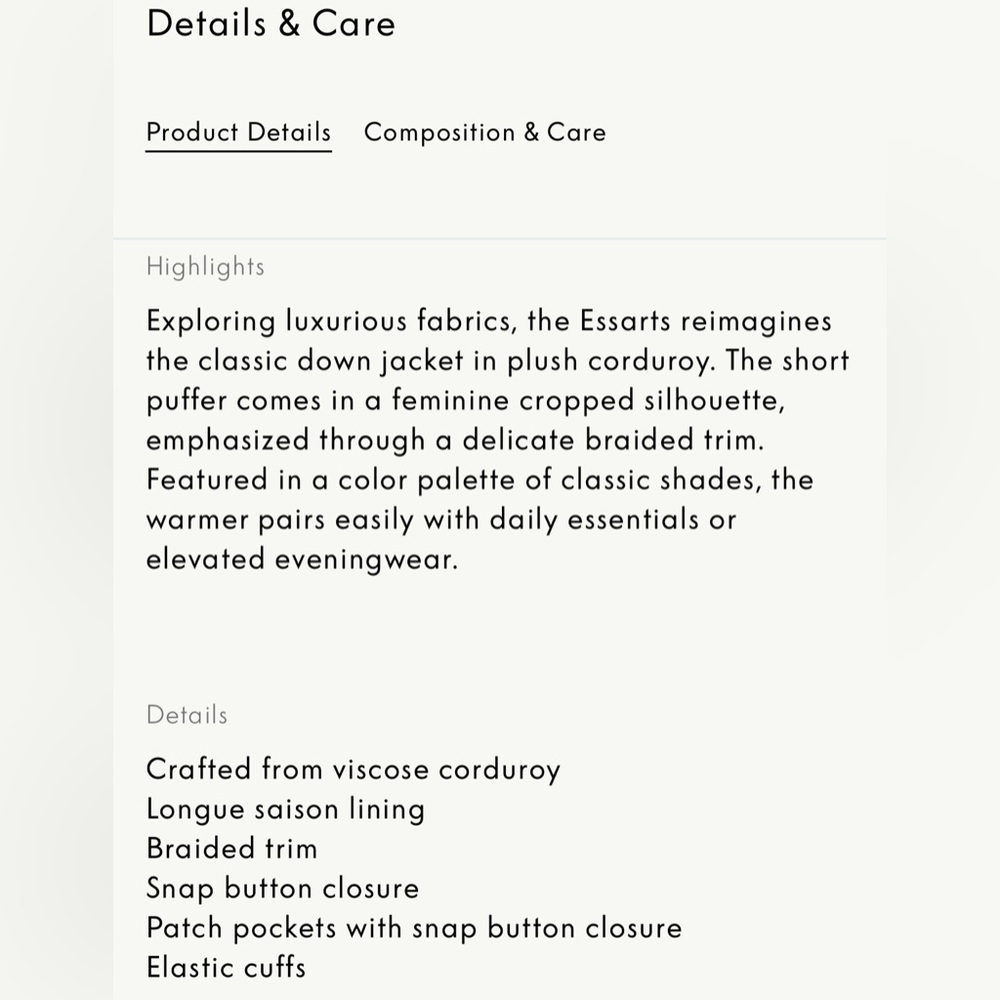Viewport: 1000px width, 1000px height.
Task: Click the 'Elastic cuffs' detail line
Action: point(226,967)
